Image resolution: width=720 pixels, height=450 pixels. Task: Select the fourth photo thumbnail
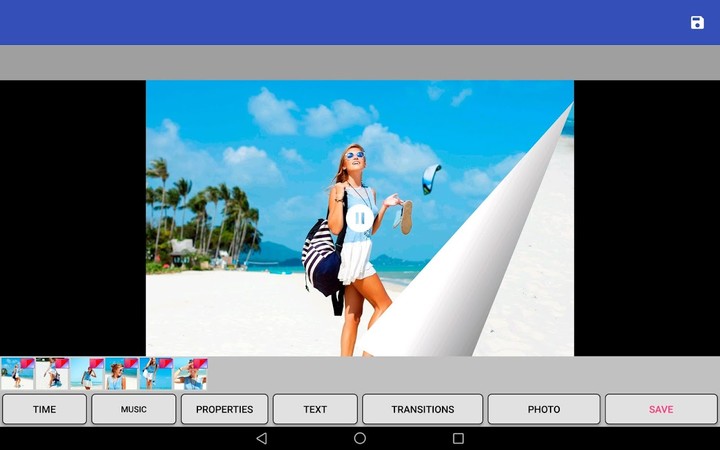pos(122,374)
